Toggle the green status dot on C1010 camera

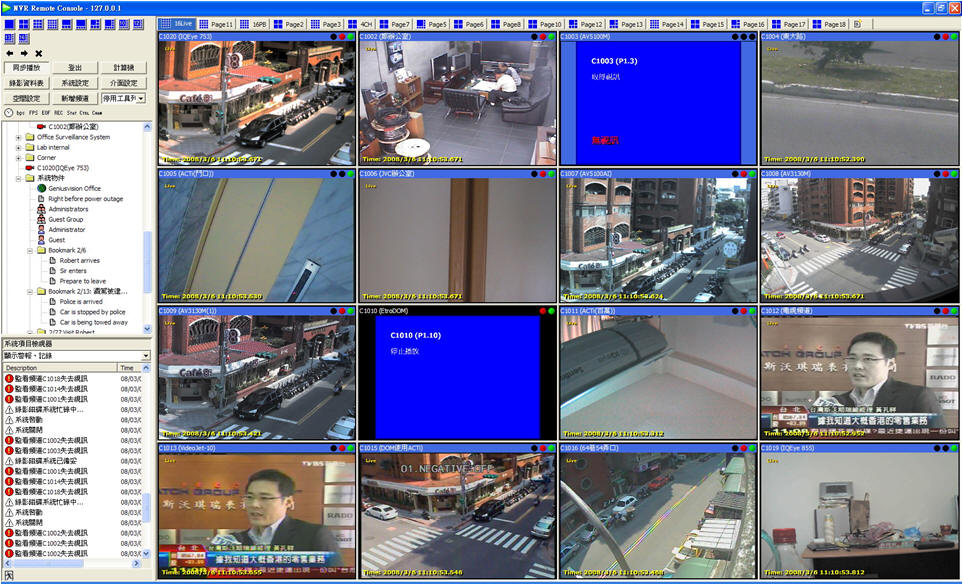click(551, 312)
